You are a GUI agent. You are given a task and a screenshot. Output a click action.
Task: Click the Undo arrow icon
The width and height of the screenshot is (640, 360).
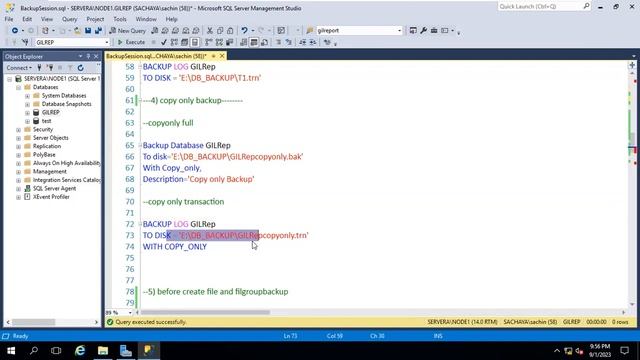(244, 31)
